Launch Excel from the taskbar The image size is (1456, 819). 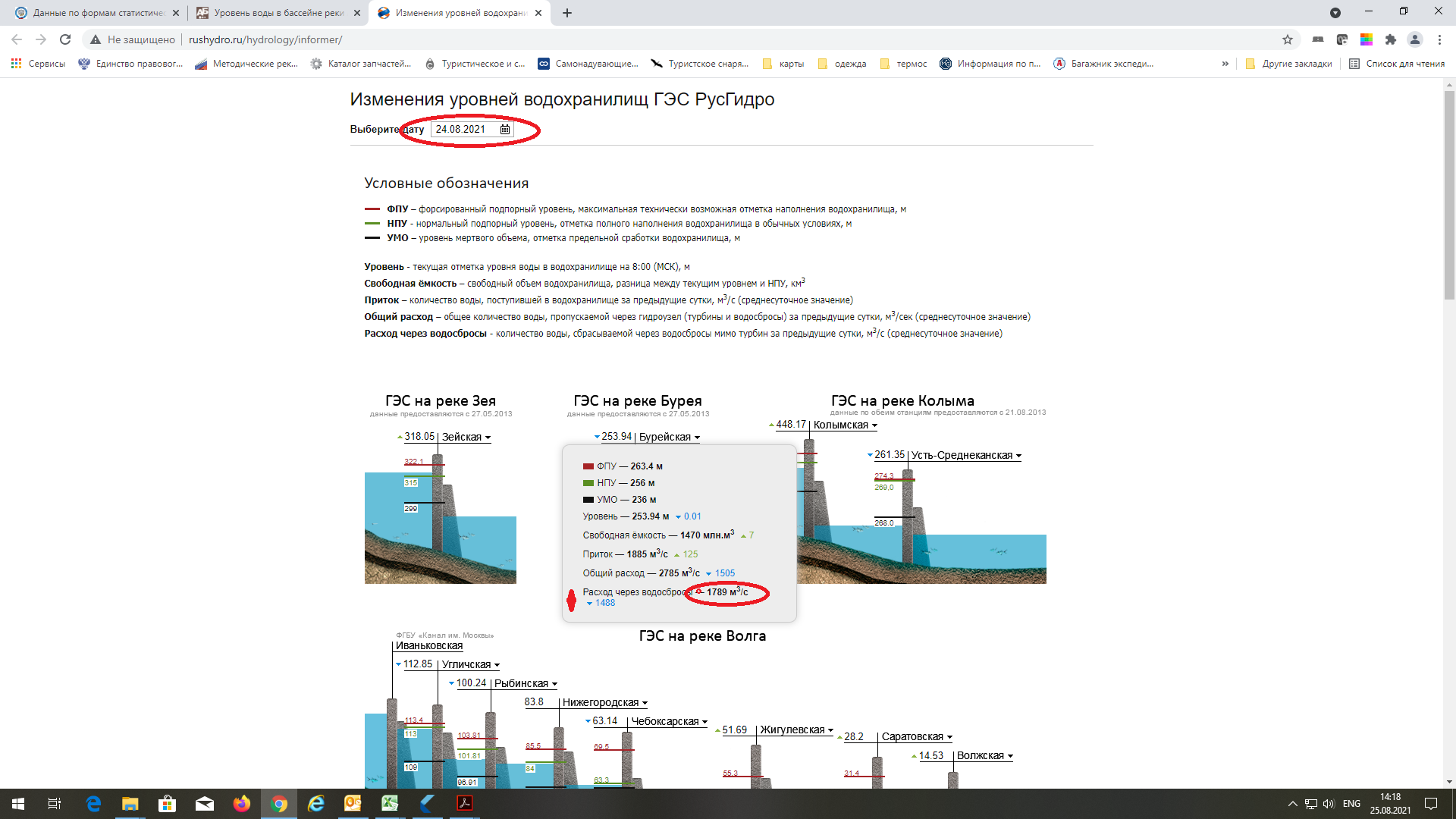[x=390, y=804]
